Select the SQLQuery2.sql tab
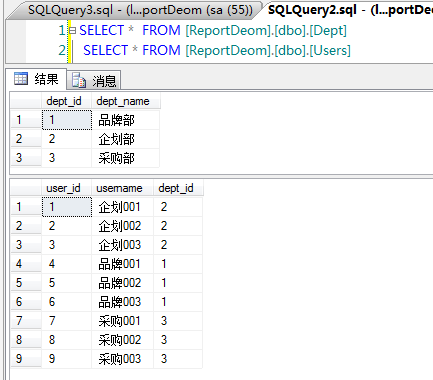 pyautogui.click(x=349, y=10)
